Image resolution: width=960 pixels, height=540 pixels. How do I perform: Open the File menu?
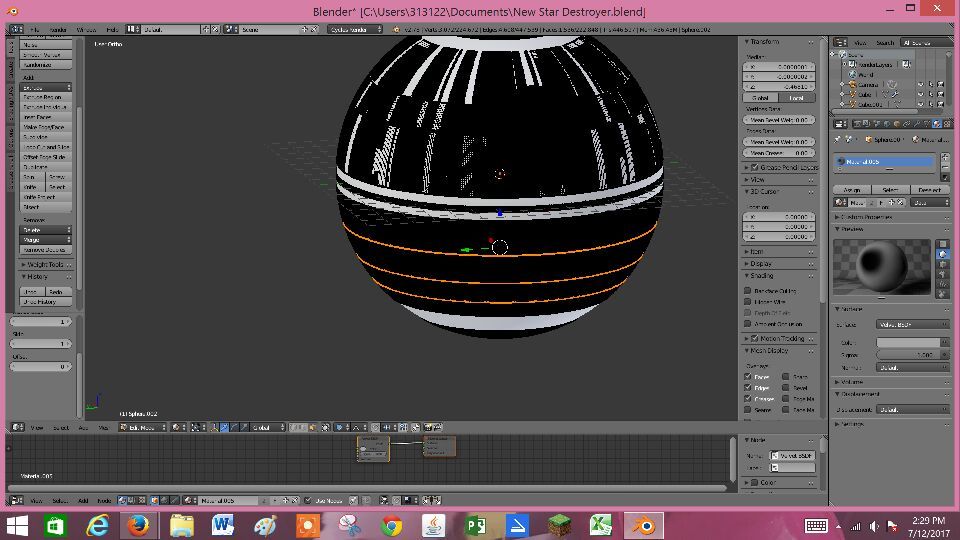coord(34,29)
